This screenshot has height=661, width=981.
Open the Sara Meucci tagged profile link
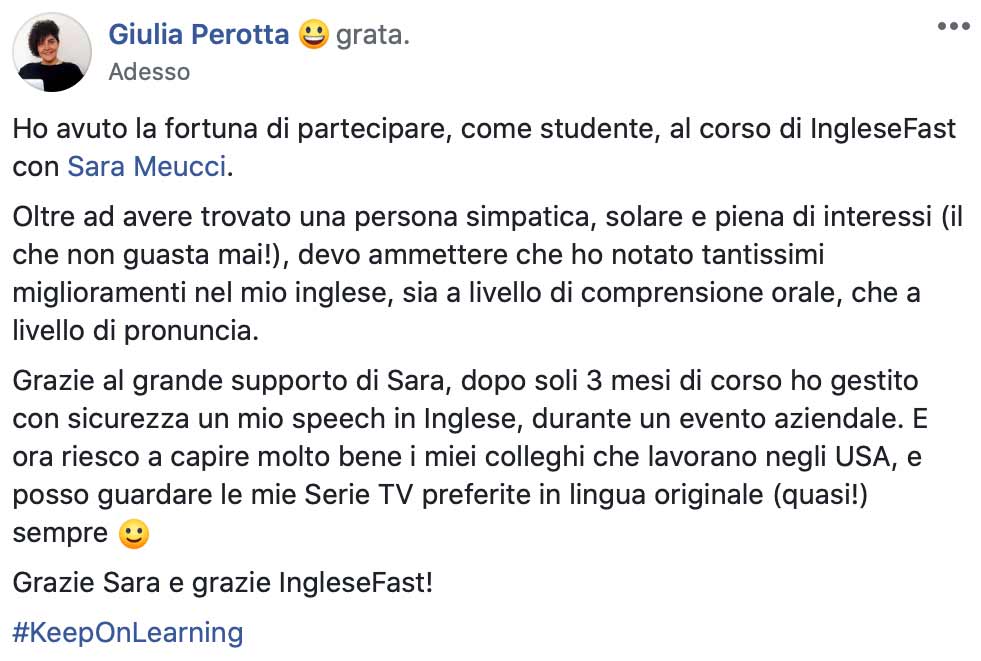point(148,166)
